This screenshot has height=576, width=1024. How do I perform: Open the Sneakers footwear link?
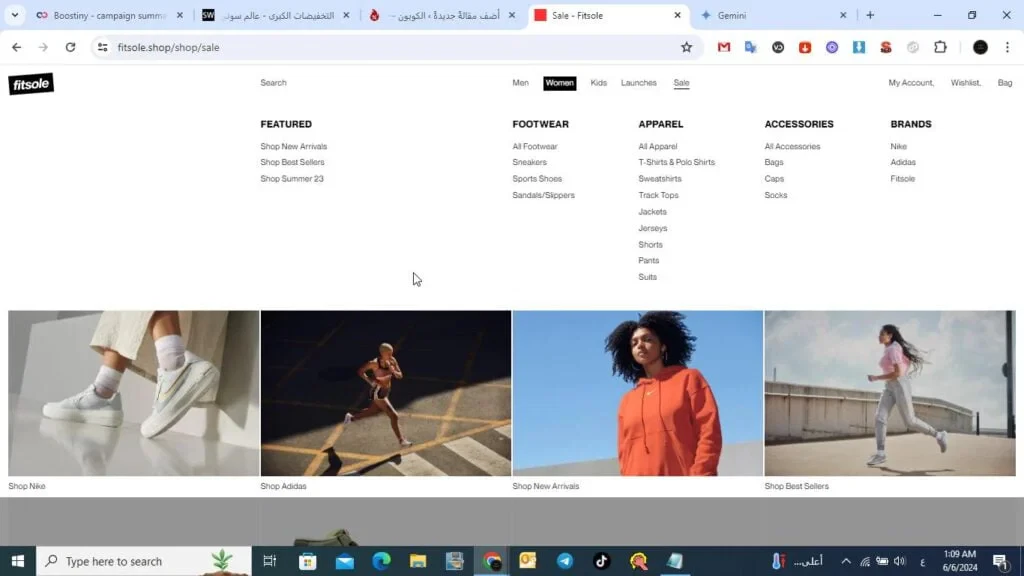(x=529, y=162)
